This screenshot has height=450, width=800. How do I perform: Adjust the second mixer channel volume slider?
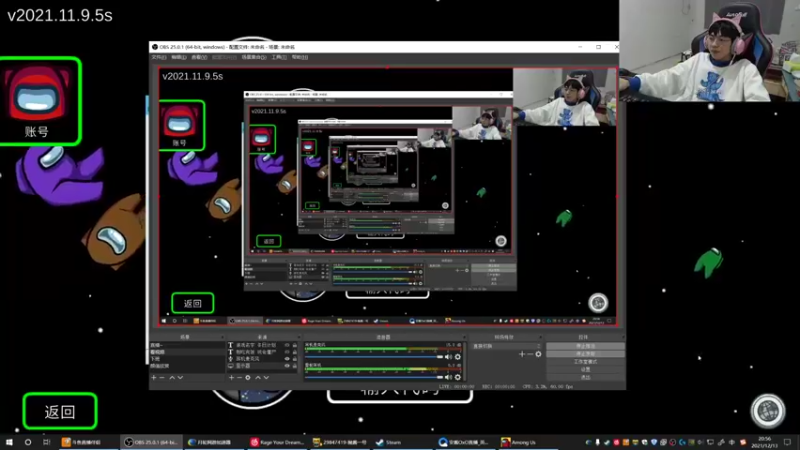(374, 377)
